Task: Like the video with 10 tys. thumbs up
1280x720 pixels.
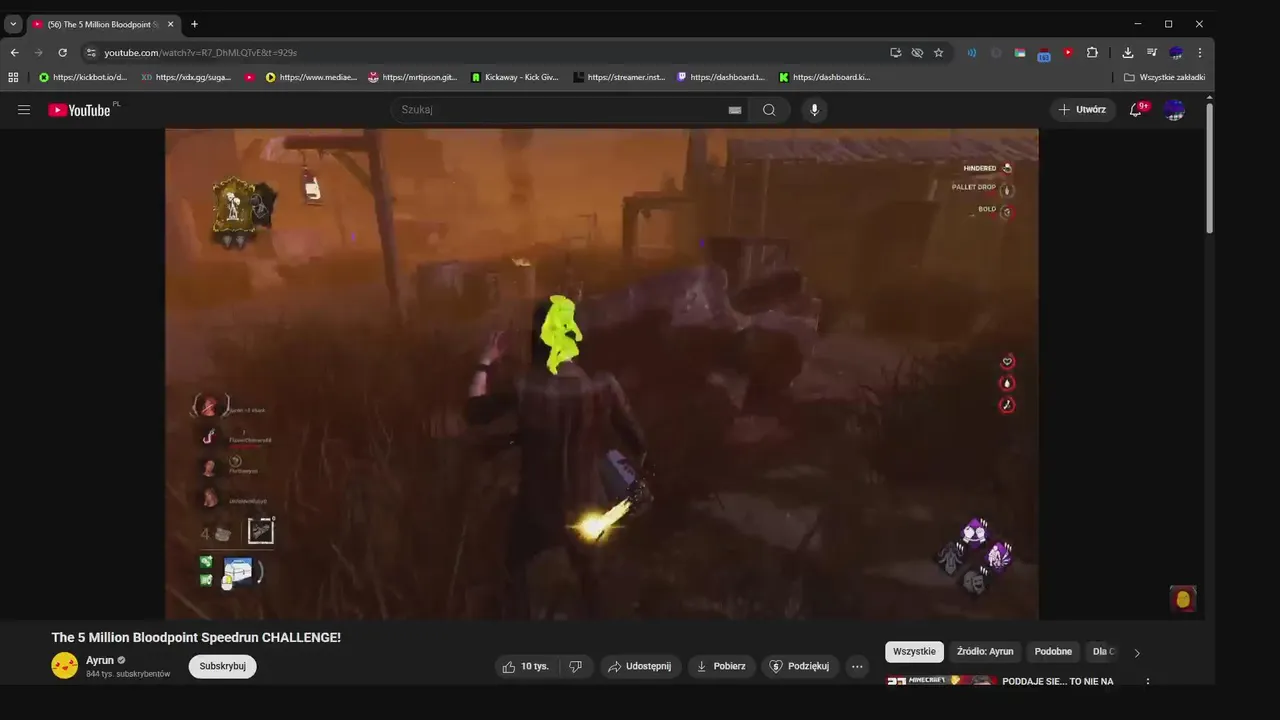Action: click(x=526, y=666)
